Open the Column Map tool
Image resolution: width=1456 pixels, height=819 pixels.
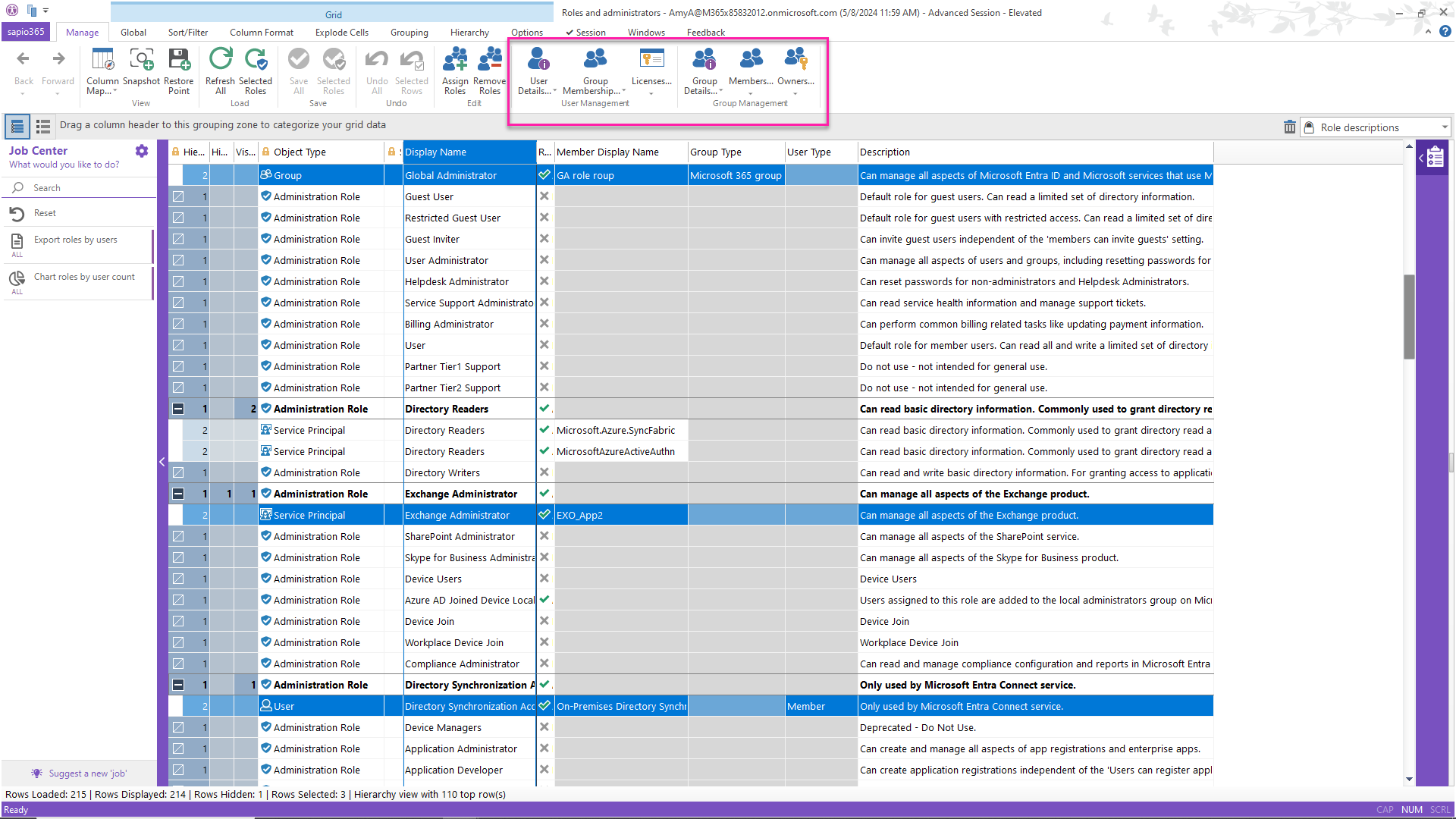pos(102,71)
